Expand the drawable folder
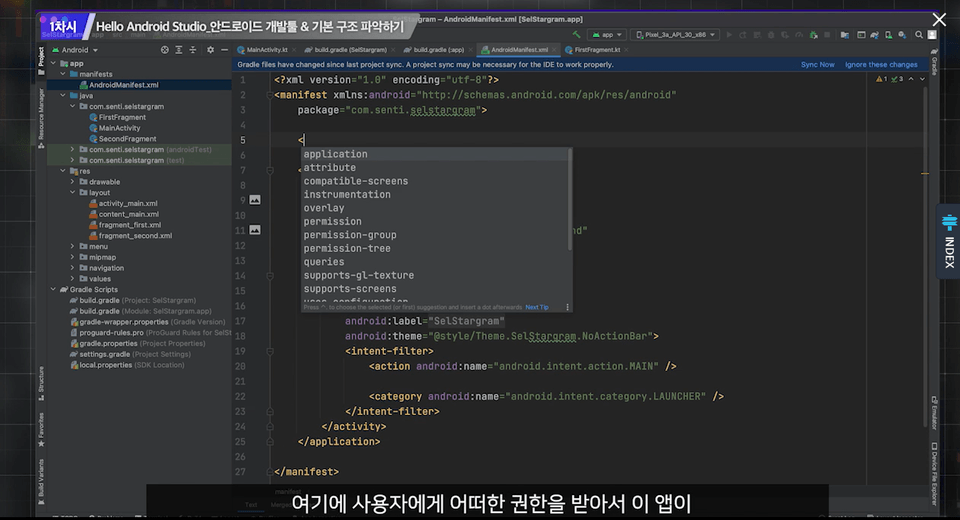Screen dimensions: 960x520 click(72, 182)
